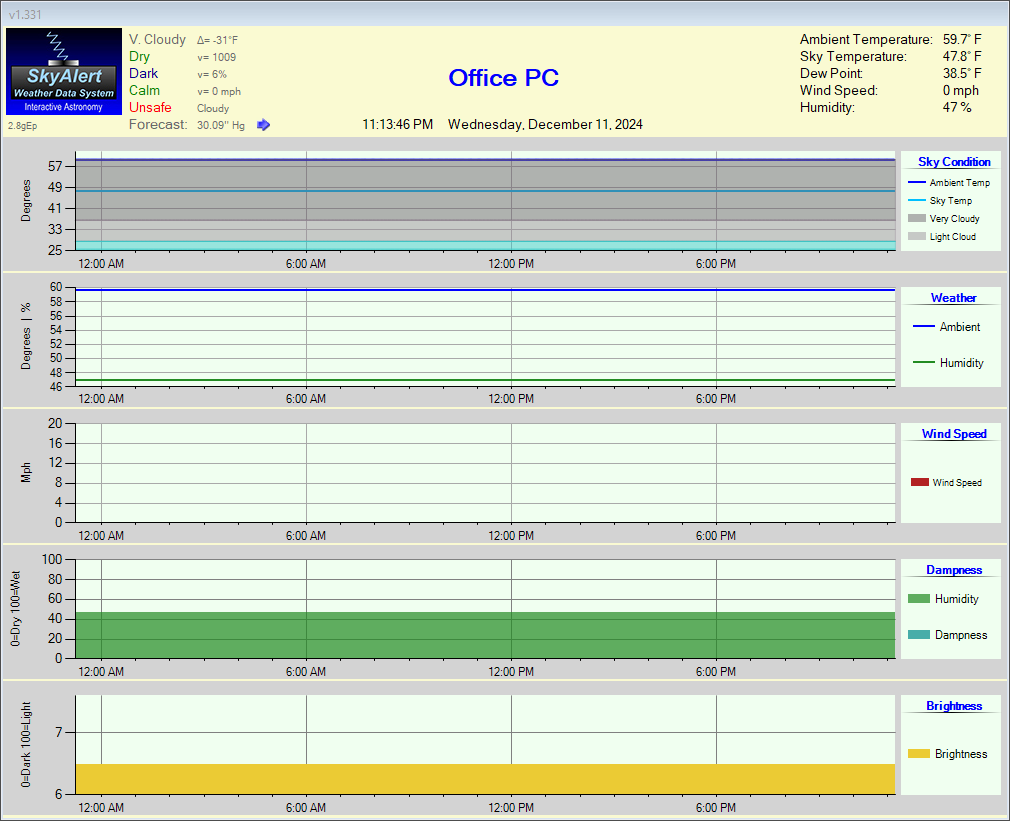Viewport: 1010px width, 821px height.
Task: Click the red Wind Speed legend swatch
Action: tap(919, 483)
